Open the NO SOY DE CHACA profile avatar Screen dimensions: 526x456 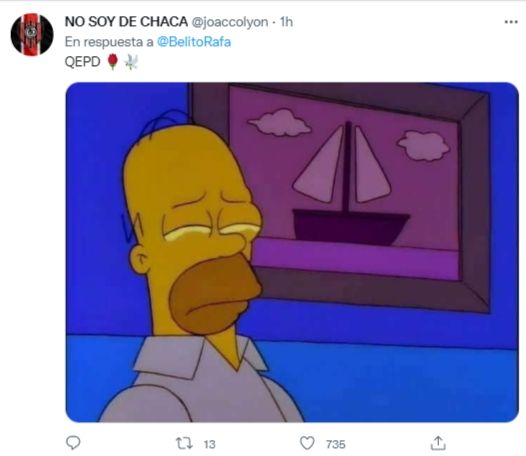click(32, 34)
